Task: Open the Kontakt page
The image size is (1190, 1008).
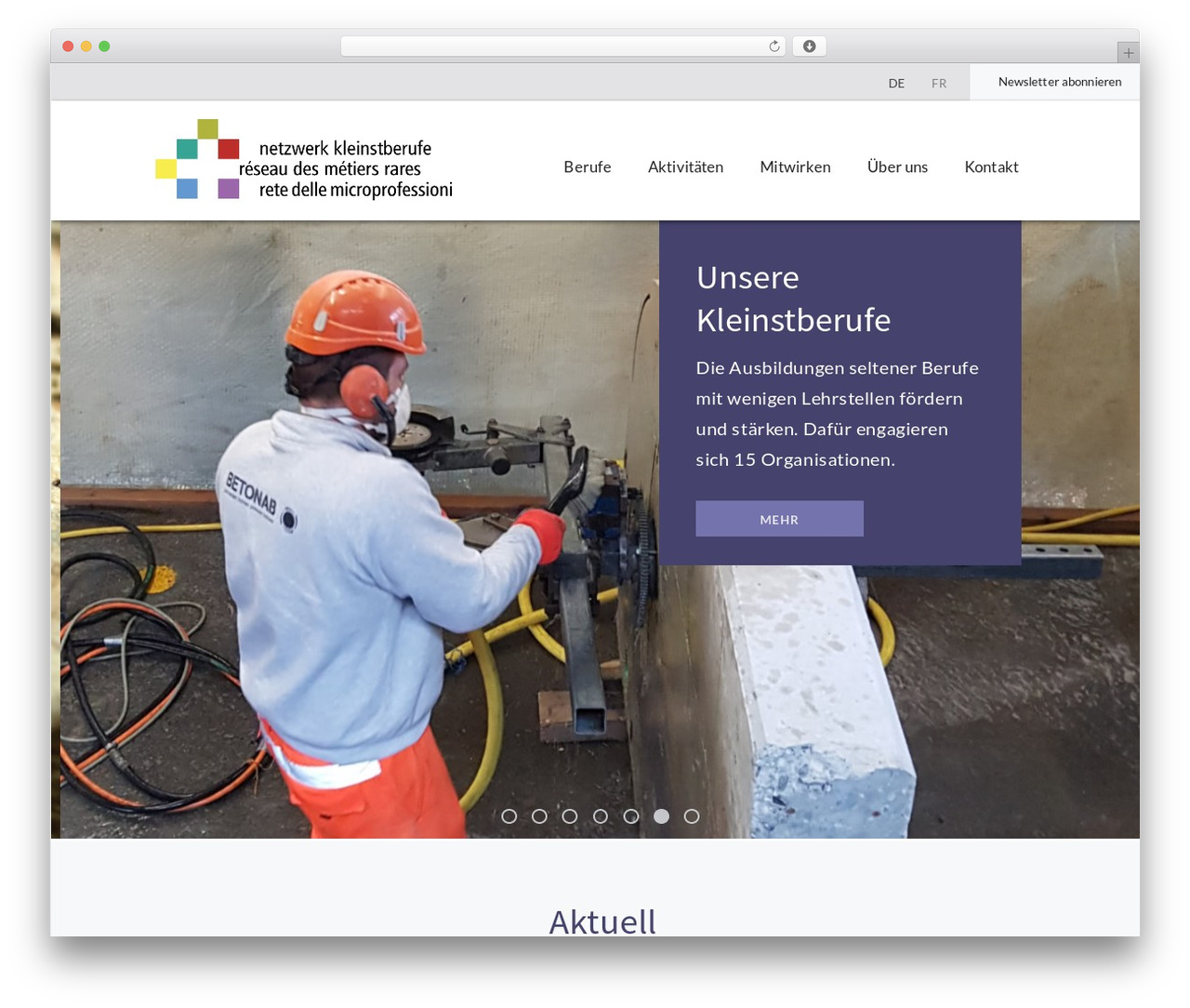Action: click(991, 166)
